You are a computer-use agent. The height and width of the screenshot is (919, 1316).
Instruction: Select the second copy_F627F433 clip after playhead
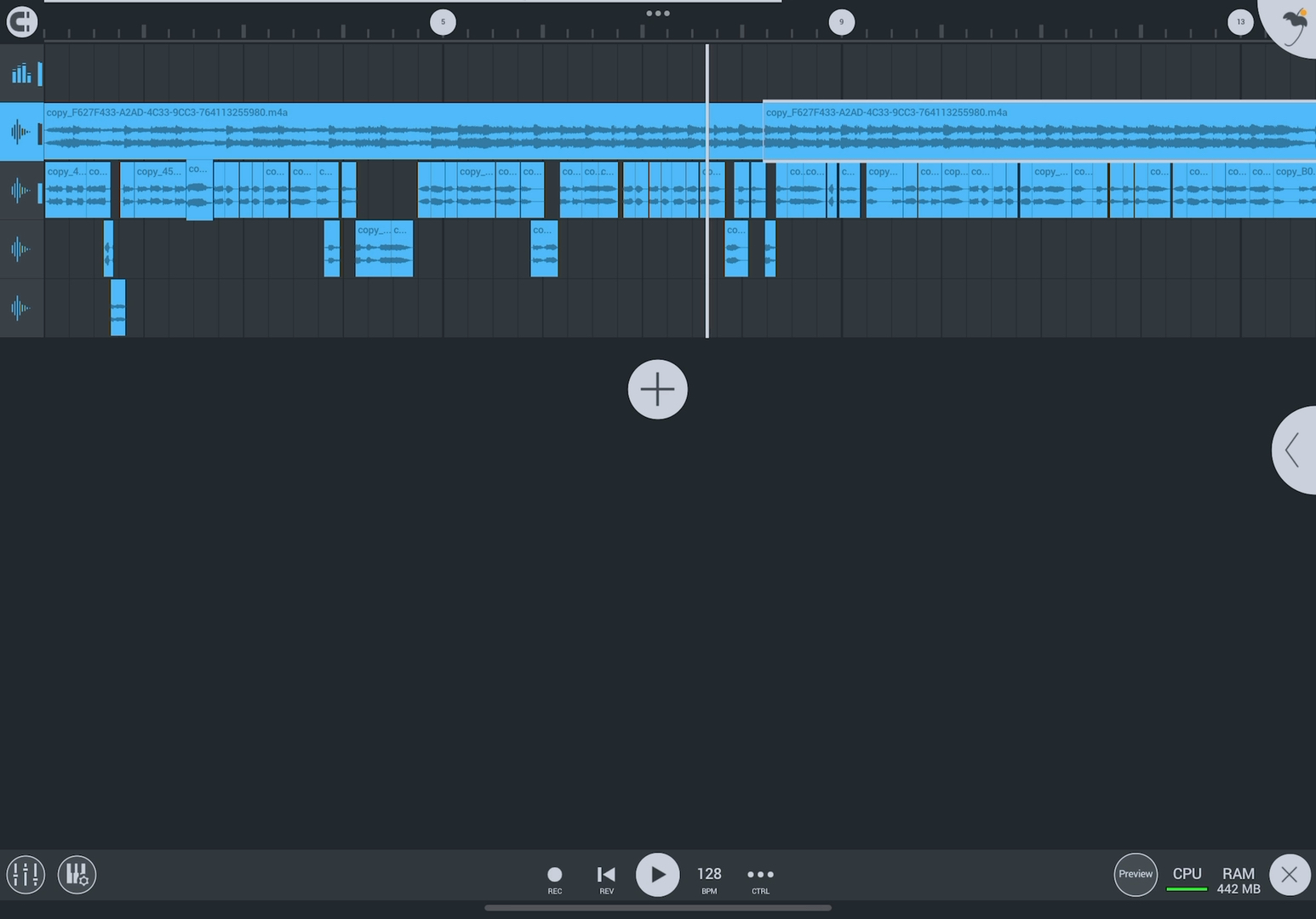click(1039, 132)
